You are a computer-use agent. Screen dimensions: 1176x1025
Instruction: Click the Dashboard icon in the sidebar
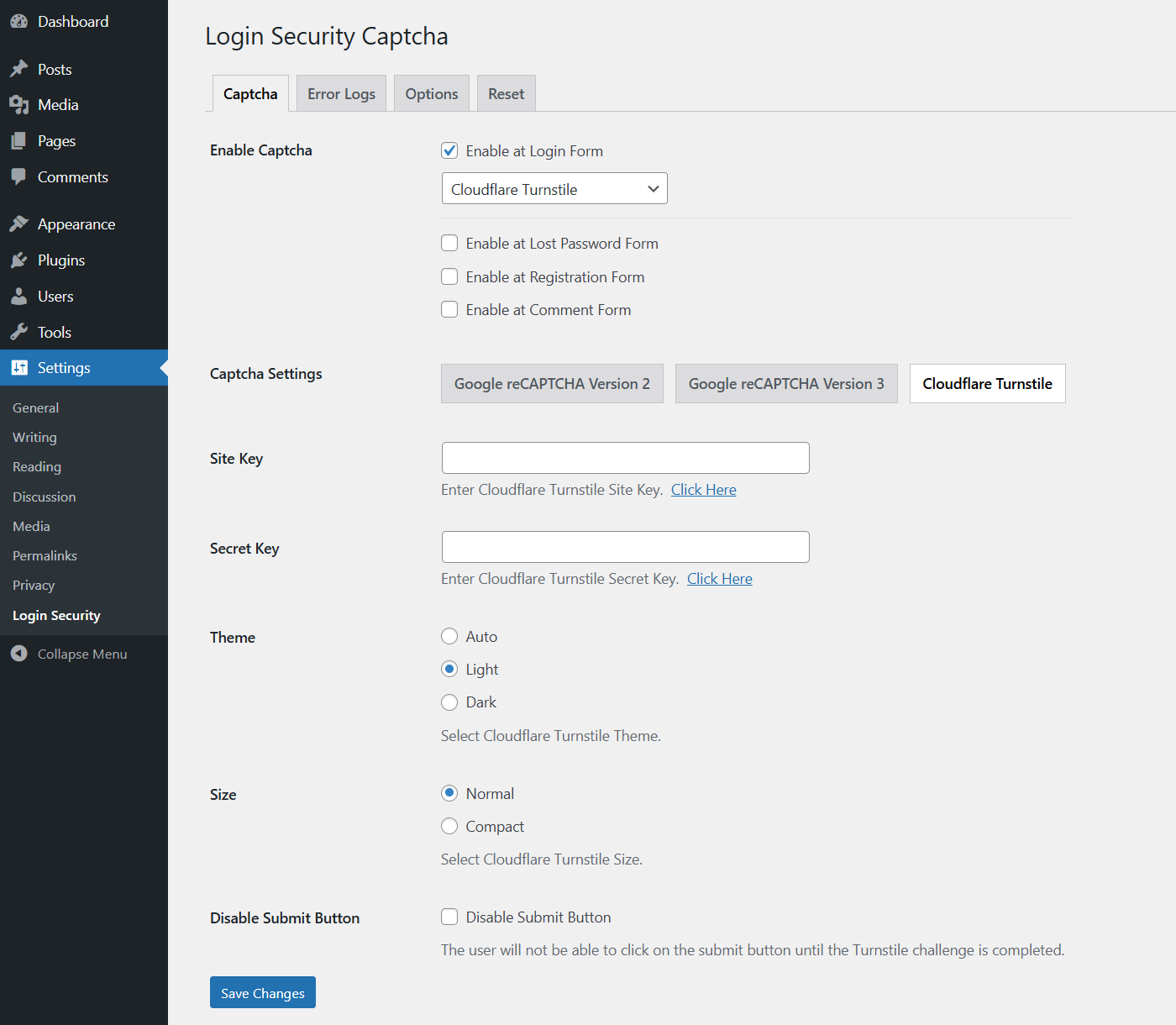[x=19, y=21]
